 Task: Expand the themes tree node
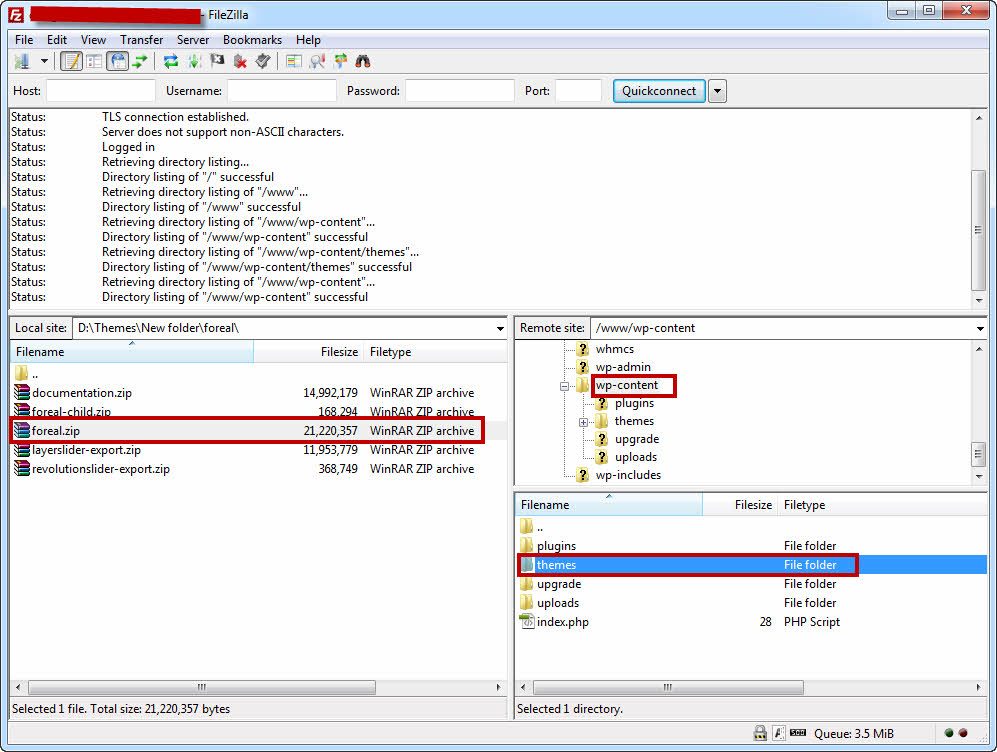pos(583,422)
